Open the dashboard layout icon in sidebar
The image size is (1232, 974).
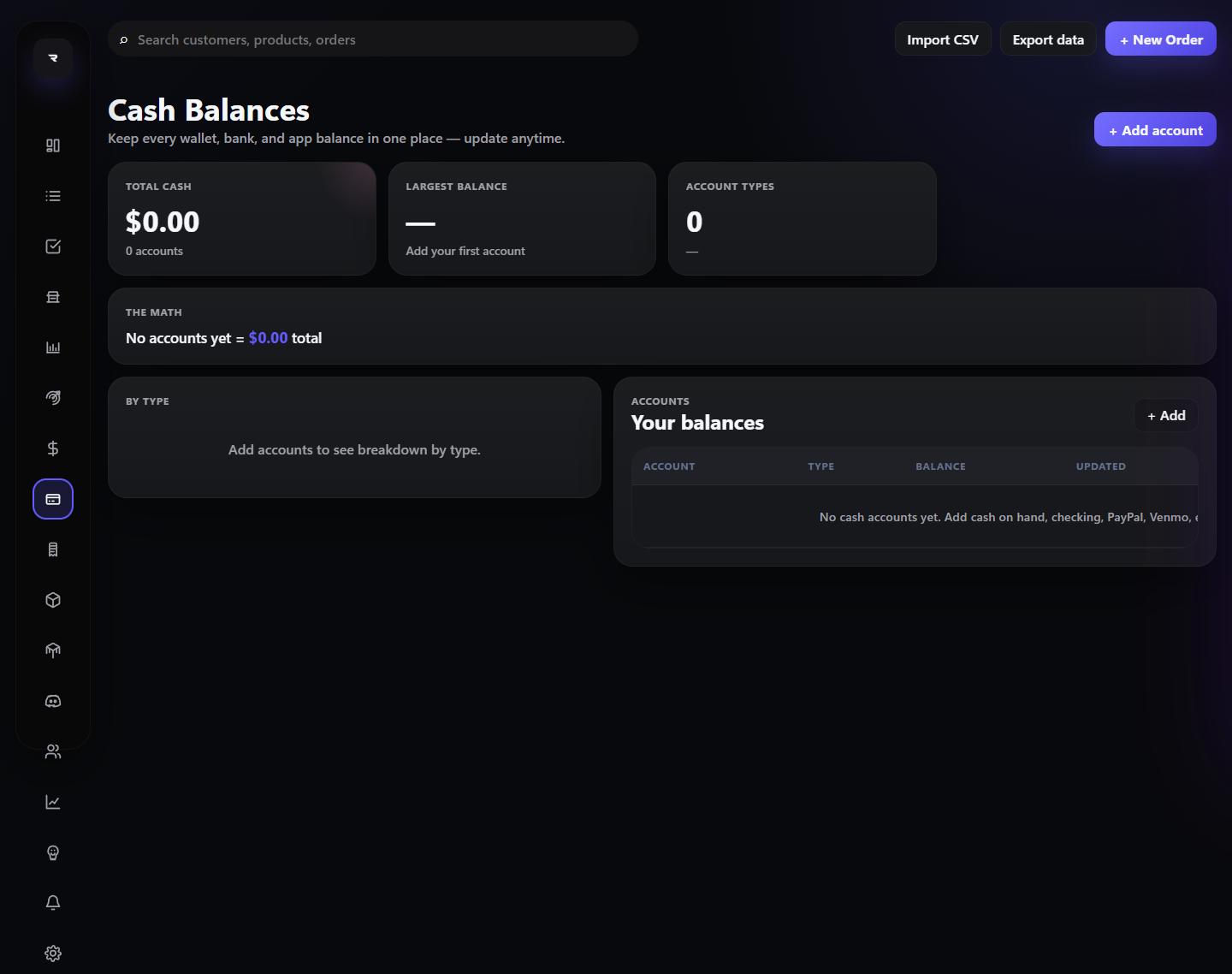coord(53,146)
